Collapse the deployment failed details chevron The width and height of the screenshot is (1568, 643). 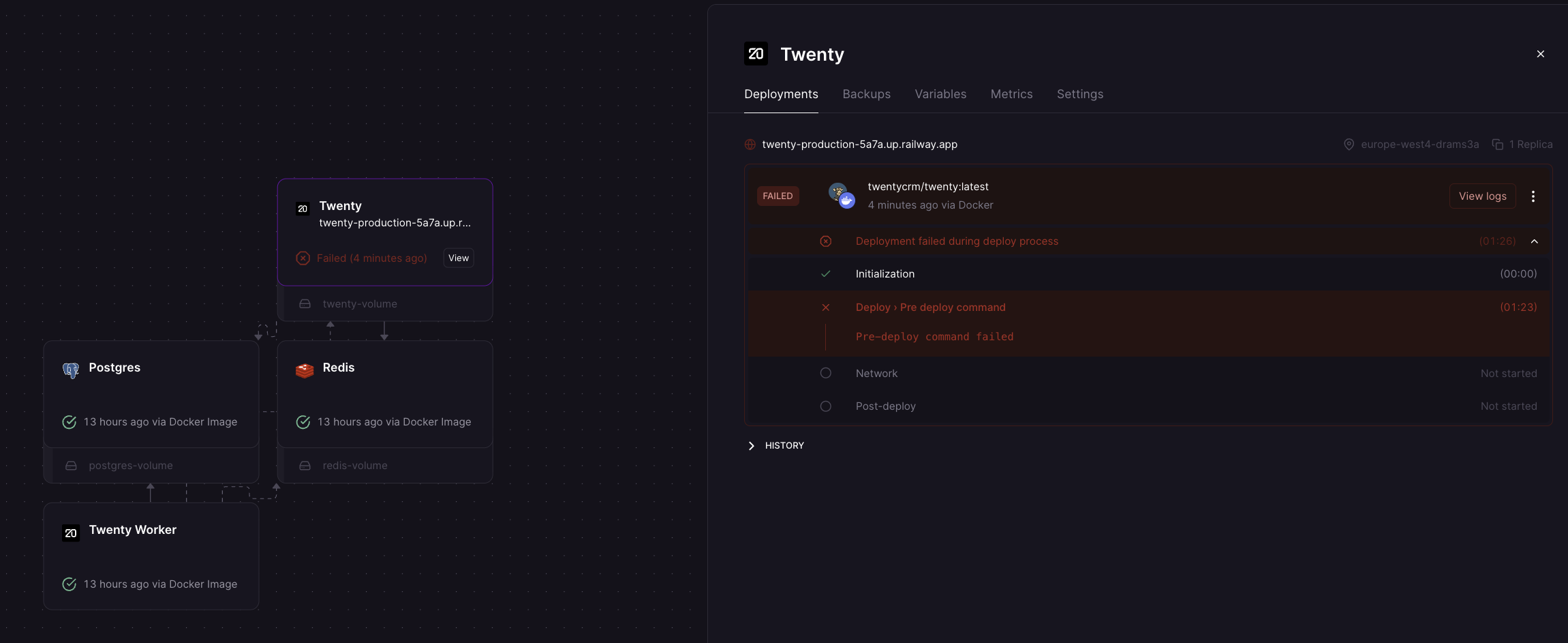point(1535,241)
